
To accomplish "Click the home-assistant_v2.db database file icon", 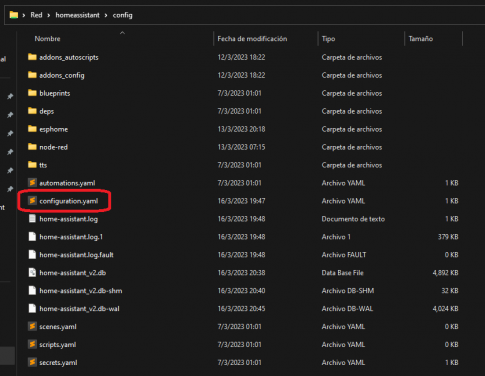I will (32, 273).
